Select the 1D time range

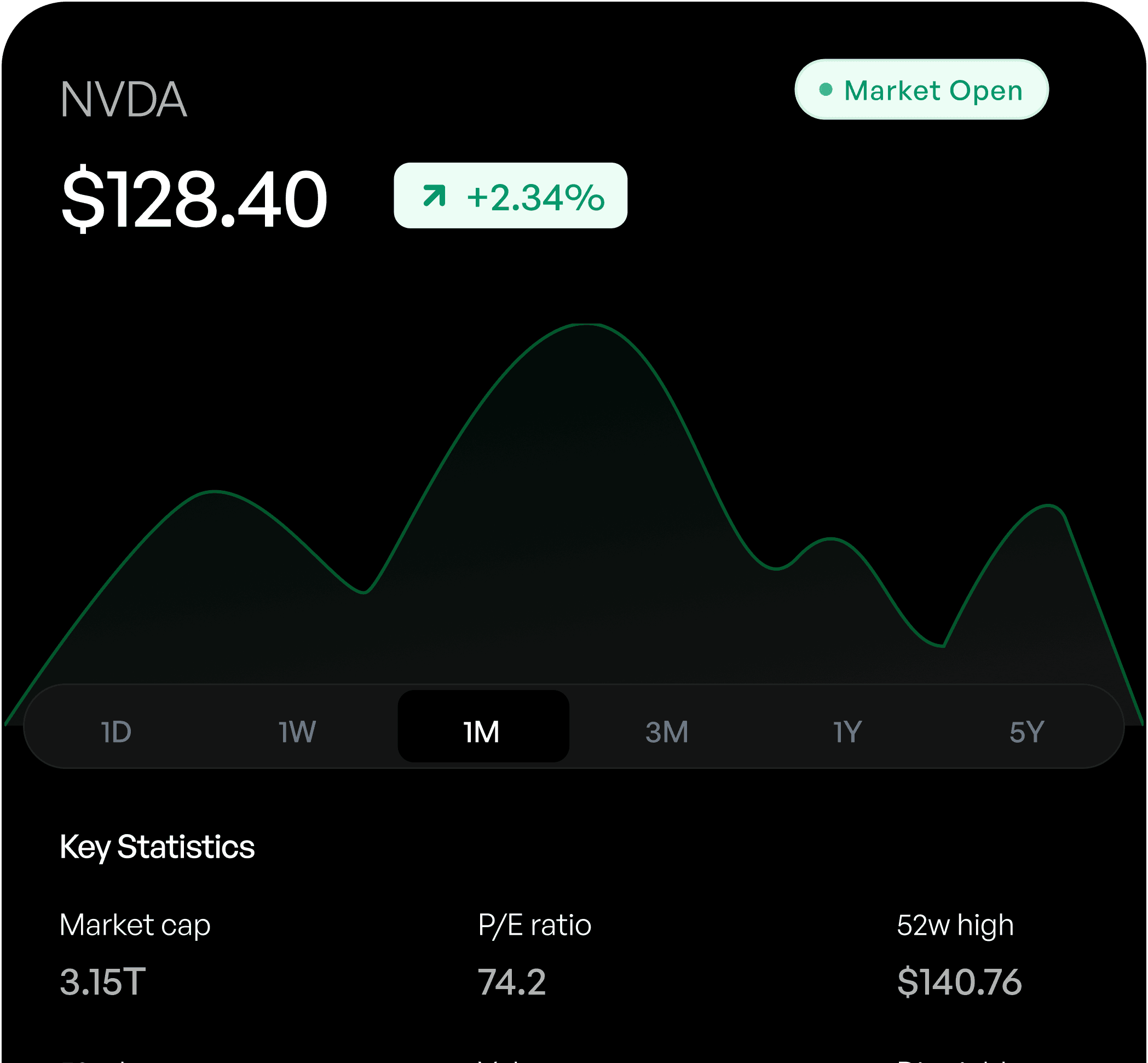tap(116, 732)
